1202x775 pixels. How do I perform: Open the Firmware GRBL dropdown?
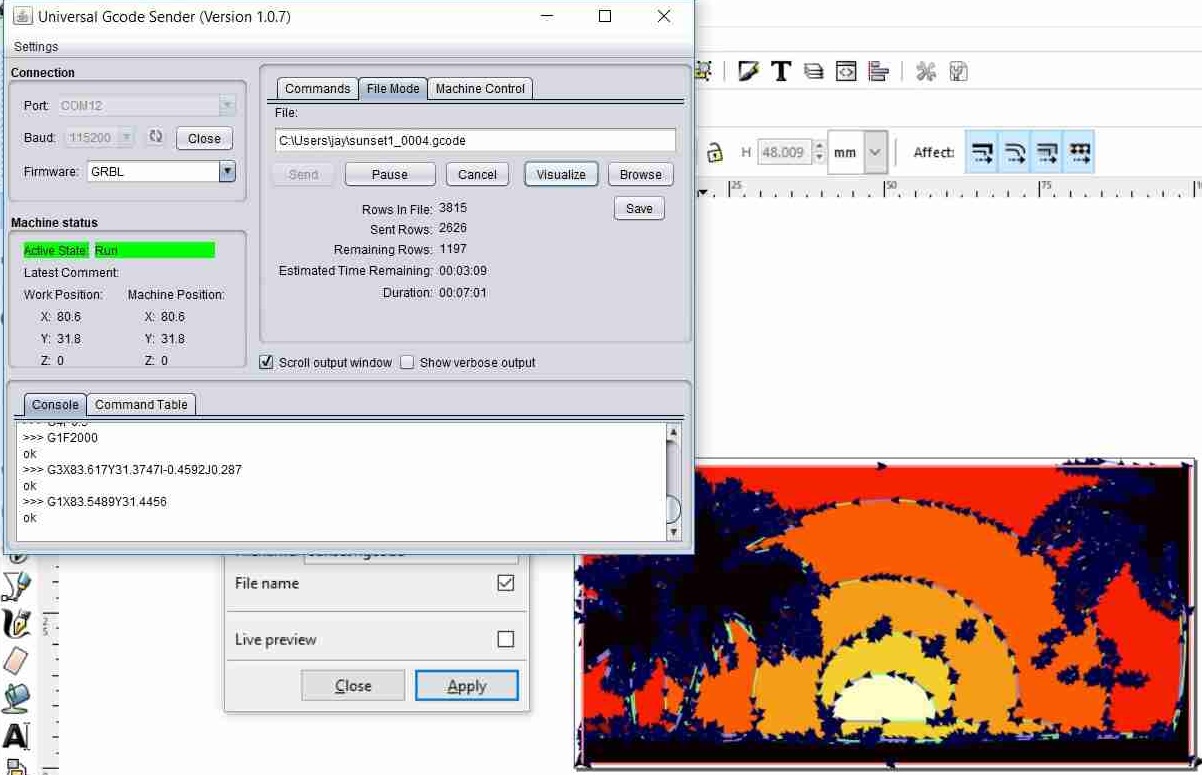(x=228, y=171)
